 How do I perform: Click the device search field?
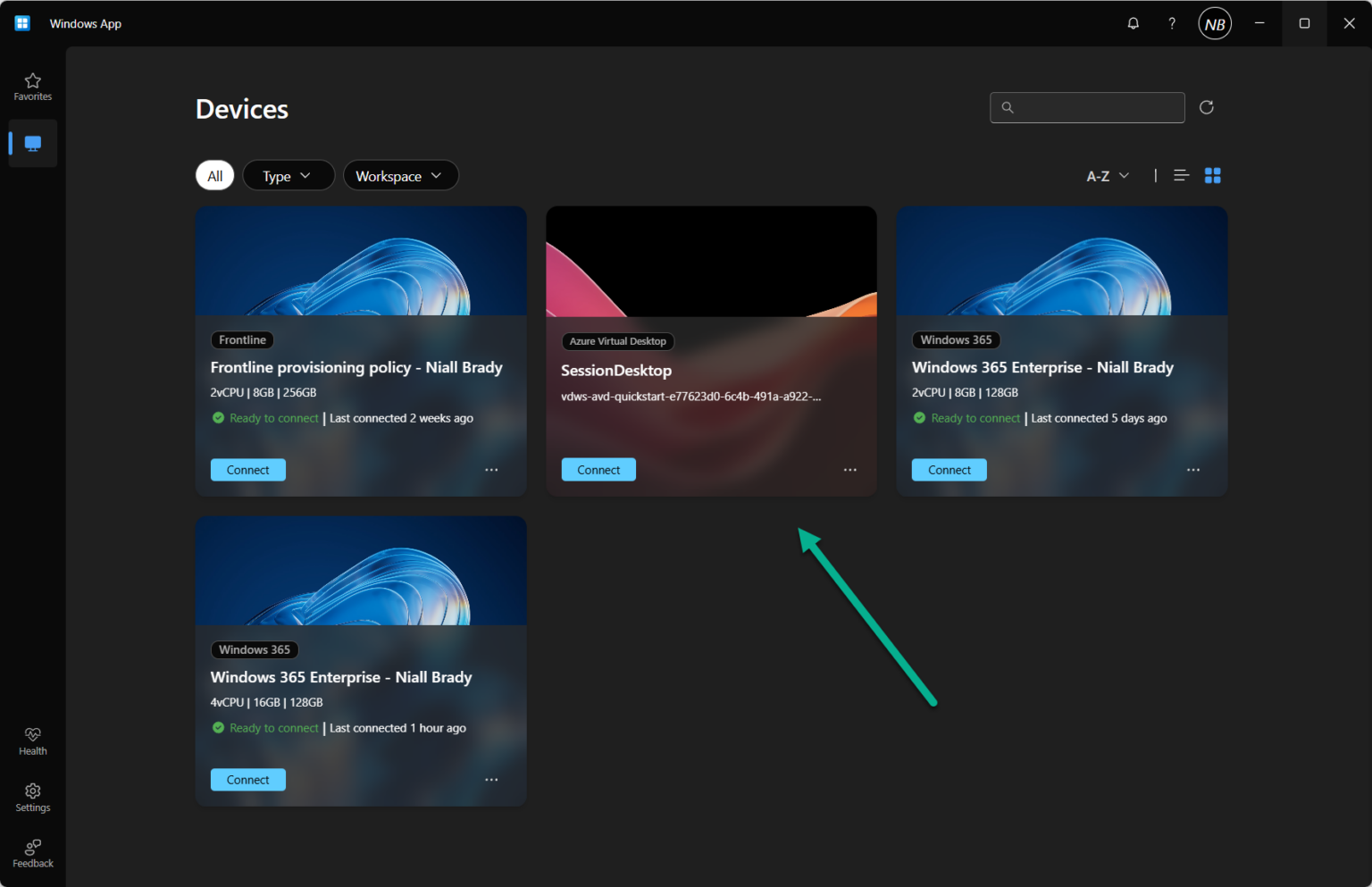1087,107
